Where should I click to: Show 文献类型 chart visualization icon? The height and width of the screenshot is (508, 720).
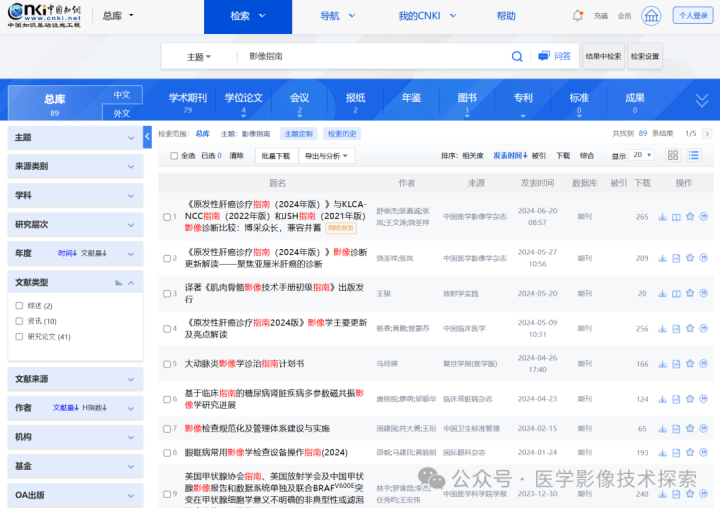pos(118,282)
